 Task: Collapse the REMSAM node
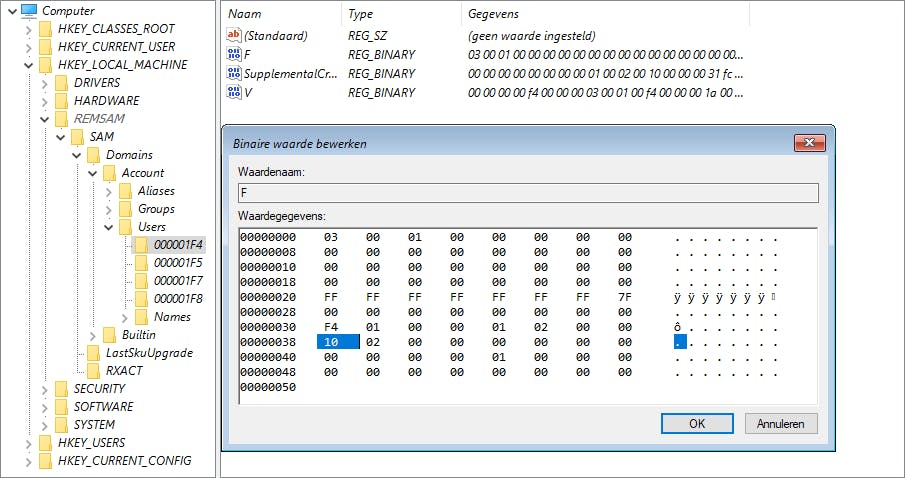(45, 119)
